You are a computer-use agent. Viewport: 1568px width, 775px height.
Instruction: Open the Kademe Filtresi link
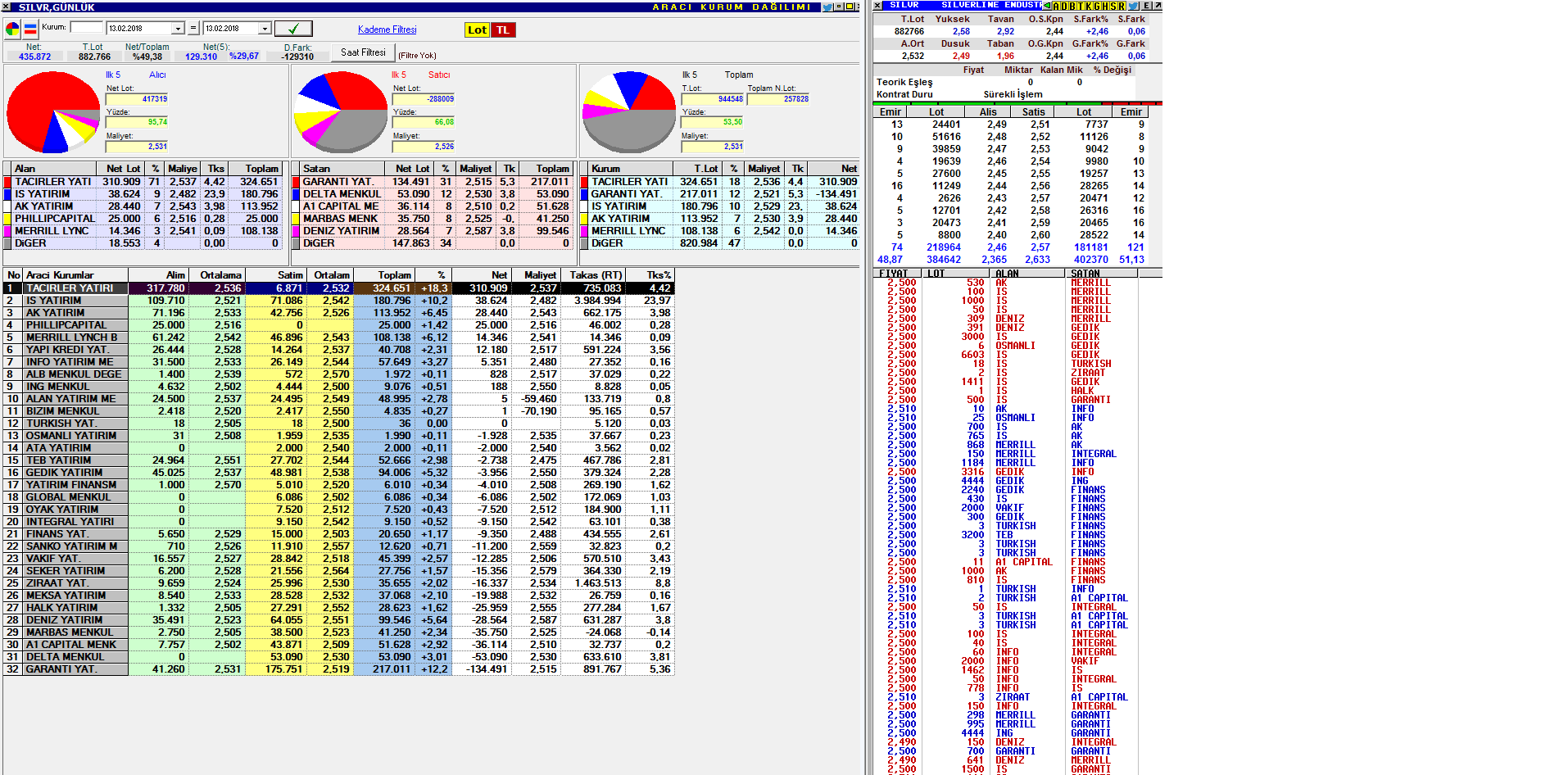(387, 29)
